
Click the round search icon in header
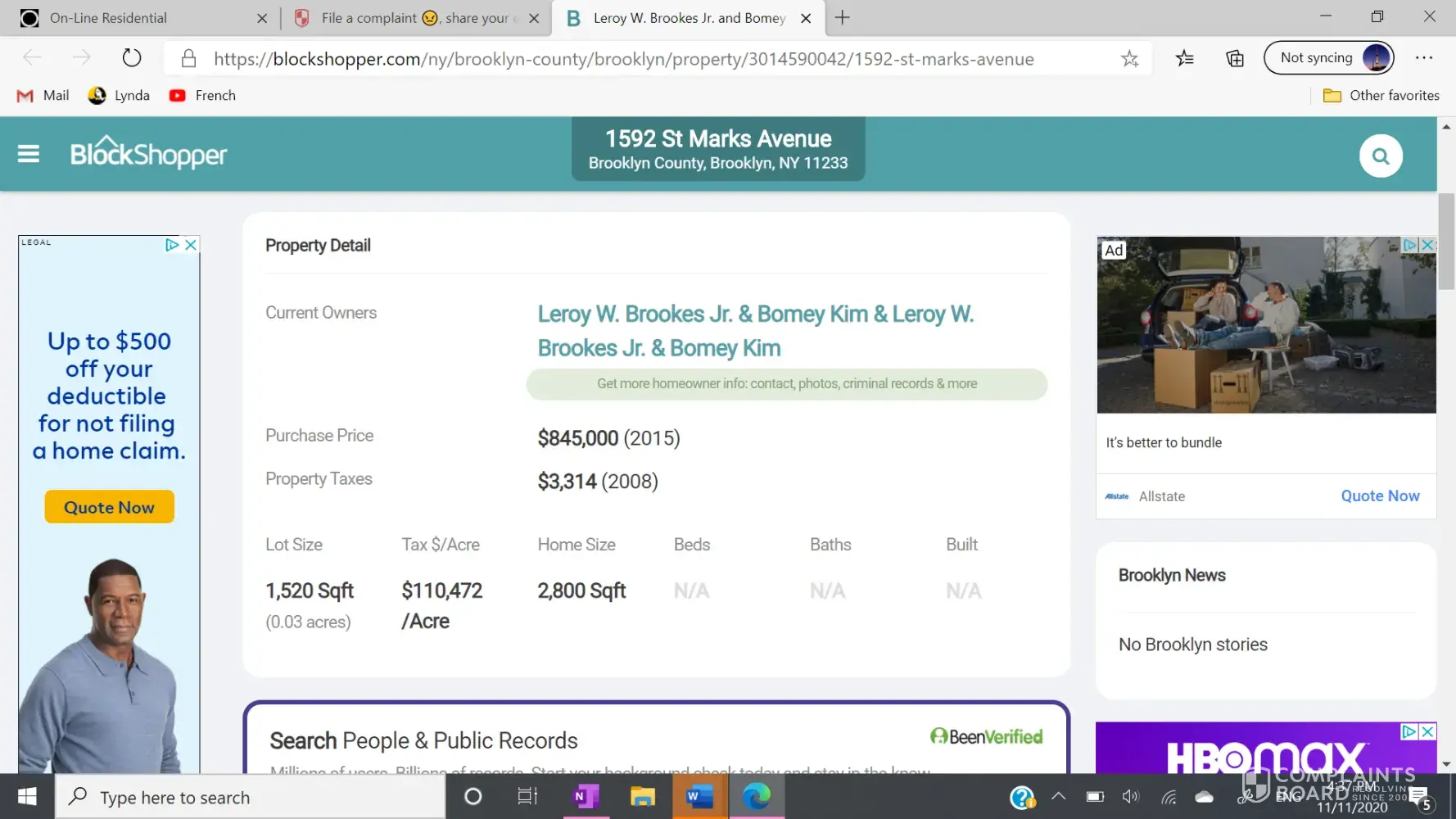(1381, 156)
